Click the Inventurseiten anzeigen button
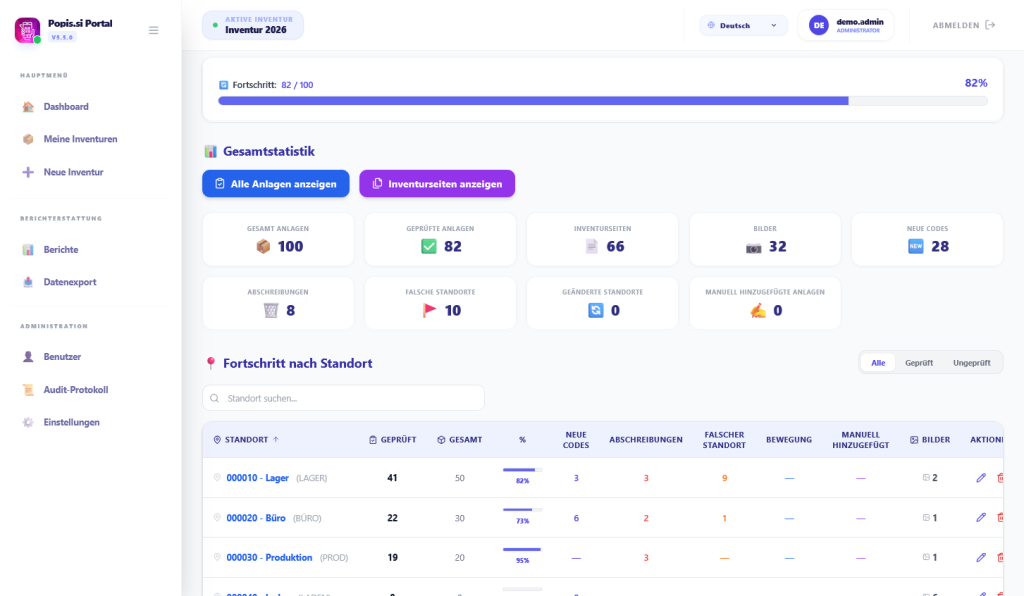The height and width of the screenshot is (596, 1024). tap(436, 184)
